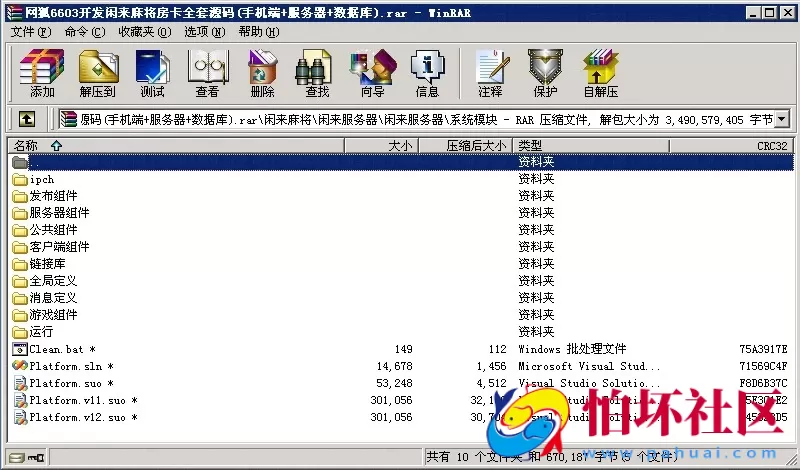Click the 添加 (Add) toolbar icon
The height and width of the screenshot is (470, 800).
tap(42, 73)
